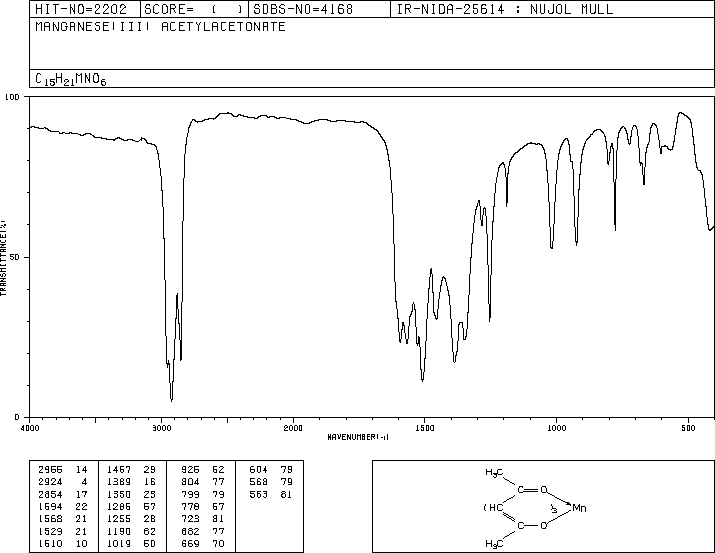Click the HC label in structure diagram
This screenshot has width=715, height=553.
click(x=496, y=507)
